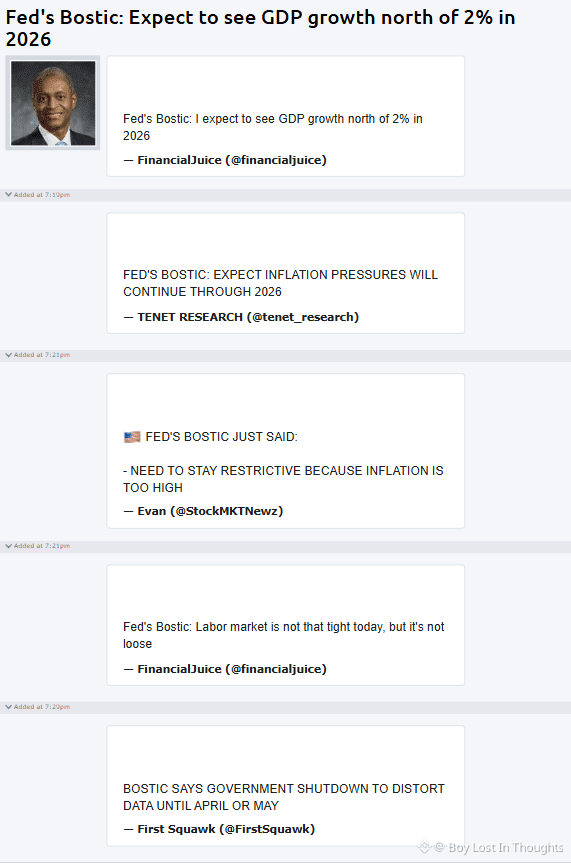Visit First Squawk (@FirstSquawk) profile link
Viewport: 571px width, 863px height.
pyautogui.click(x=219, y=829)
